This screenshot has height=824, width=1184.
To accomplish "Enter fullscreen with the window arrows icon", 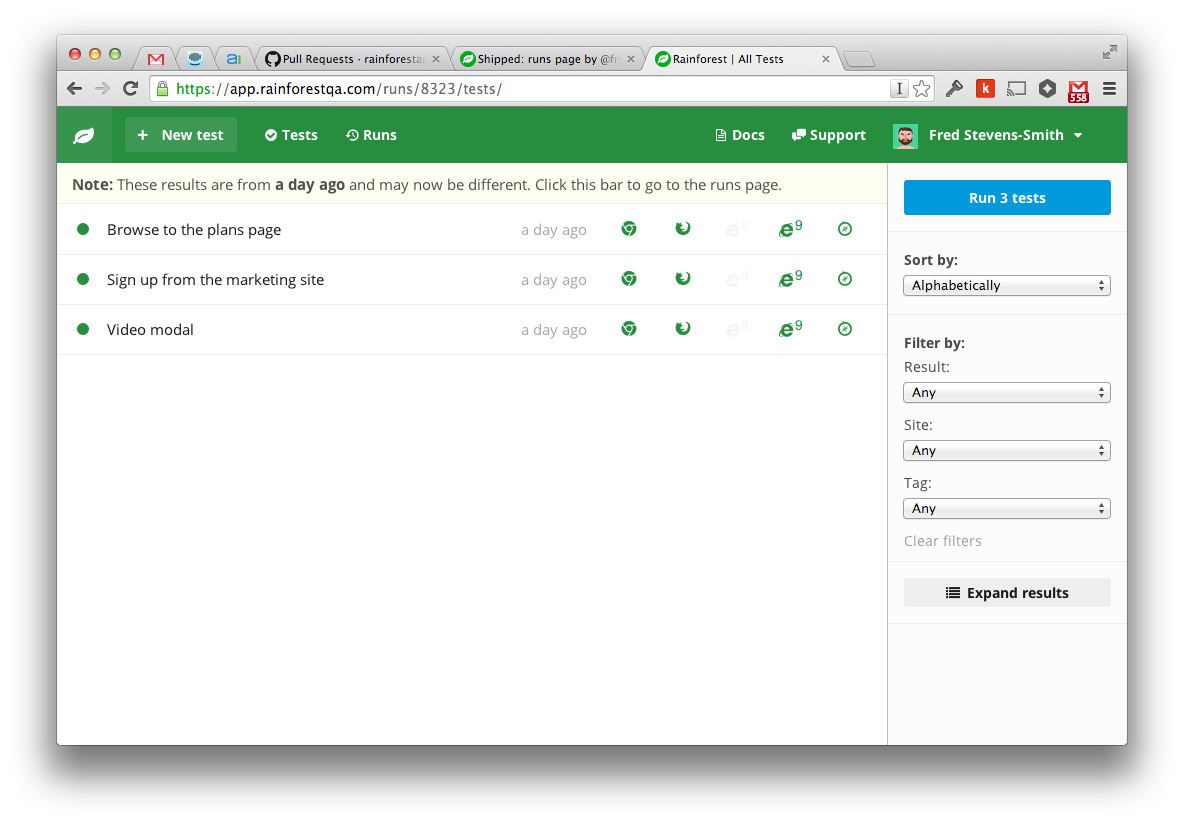I will click(1109, 52).
